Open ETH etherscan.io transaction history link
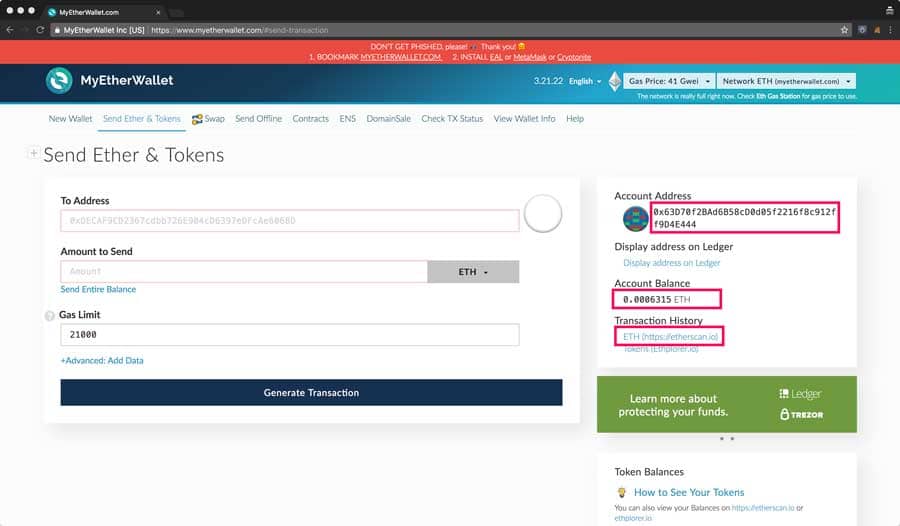Image resolution: width=900 pixels, height=526 pixels. click(670, 337)
